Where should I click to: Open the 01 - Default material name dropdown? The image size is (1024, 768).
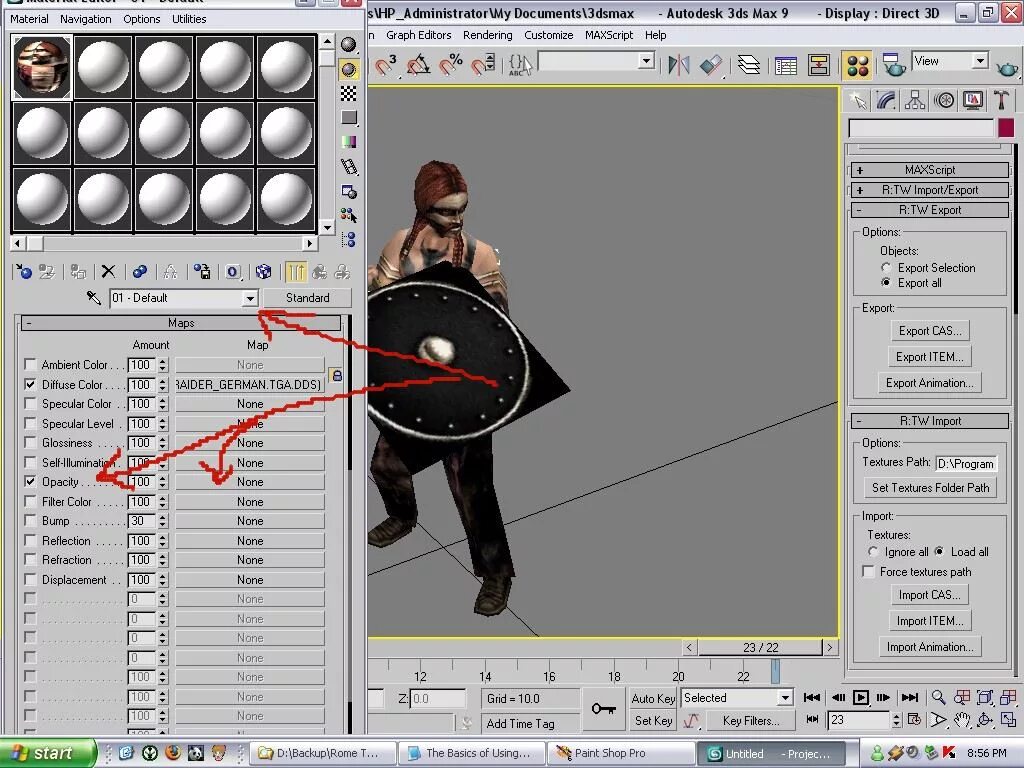(x=250, y=298)
